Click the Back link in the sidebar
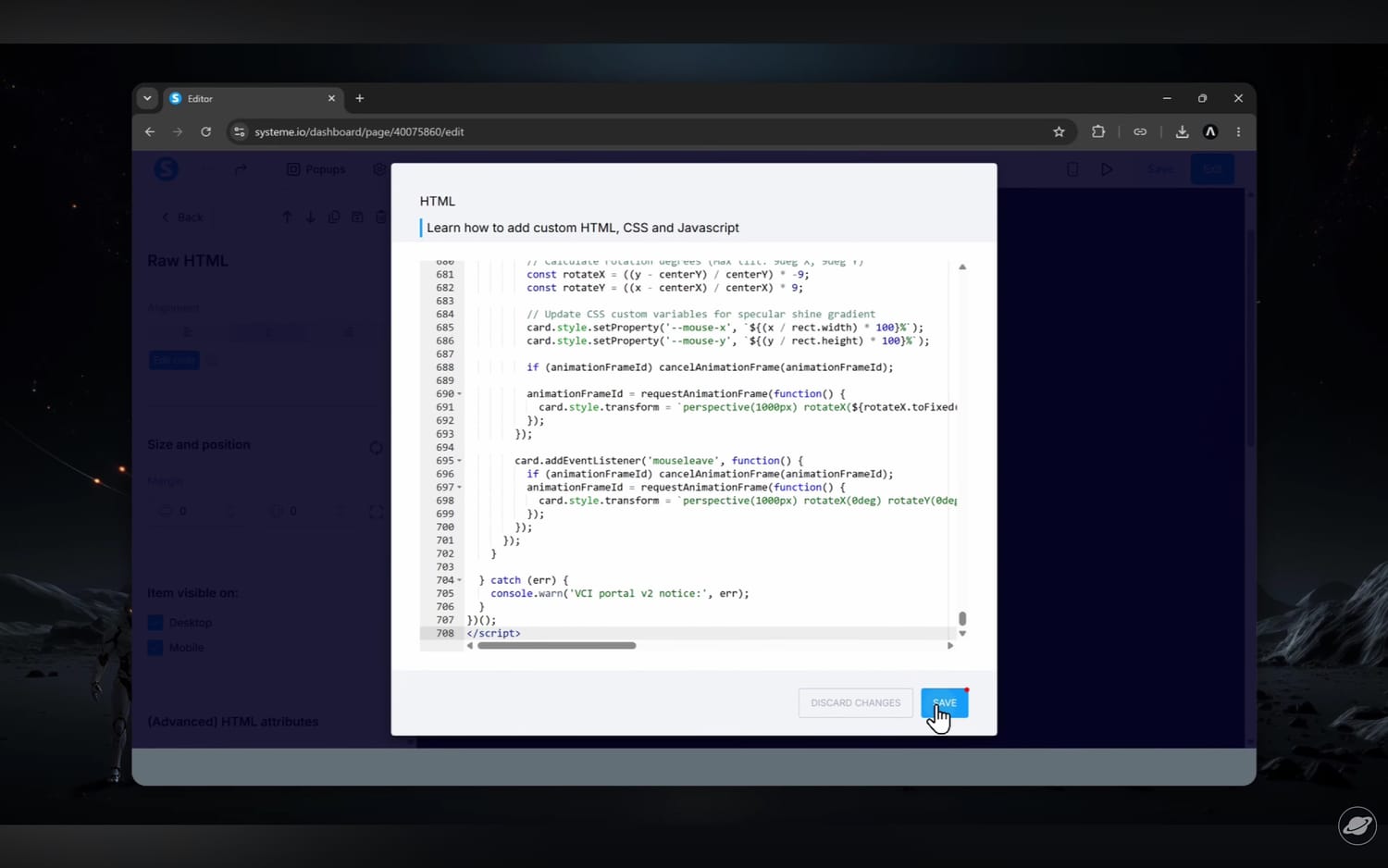 coord(182,217)
